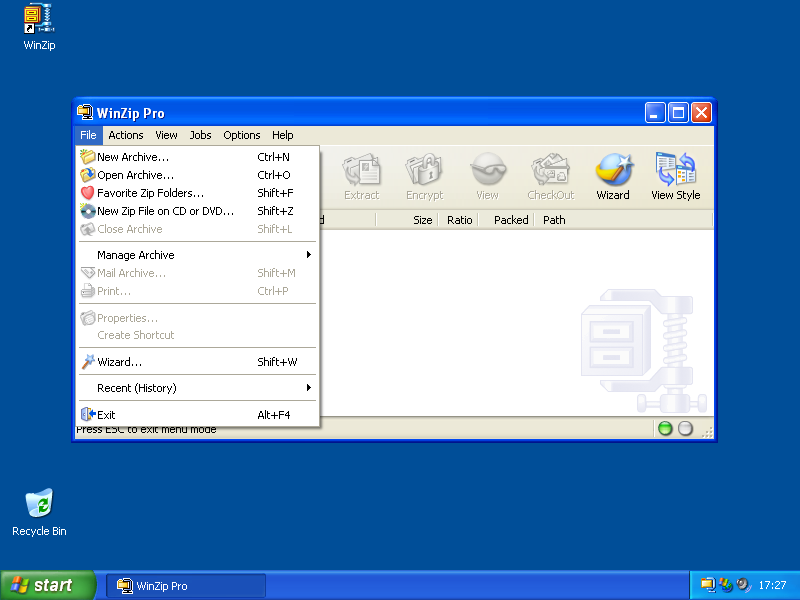Click the Windows start button
This screenshot has height=600, width=800.
[x=47, y=585]
